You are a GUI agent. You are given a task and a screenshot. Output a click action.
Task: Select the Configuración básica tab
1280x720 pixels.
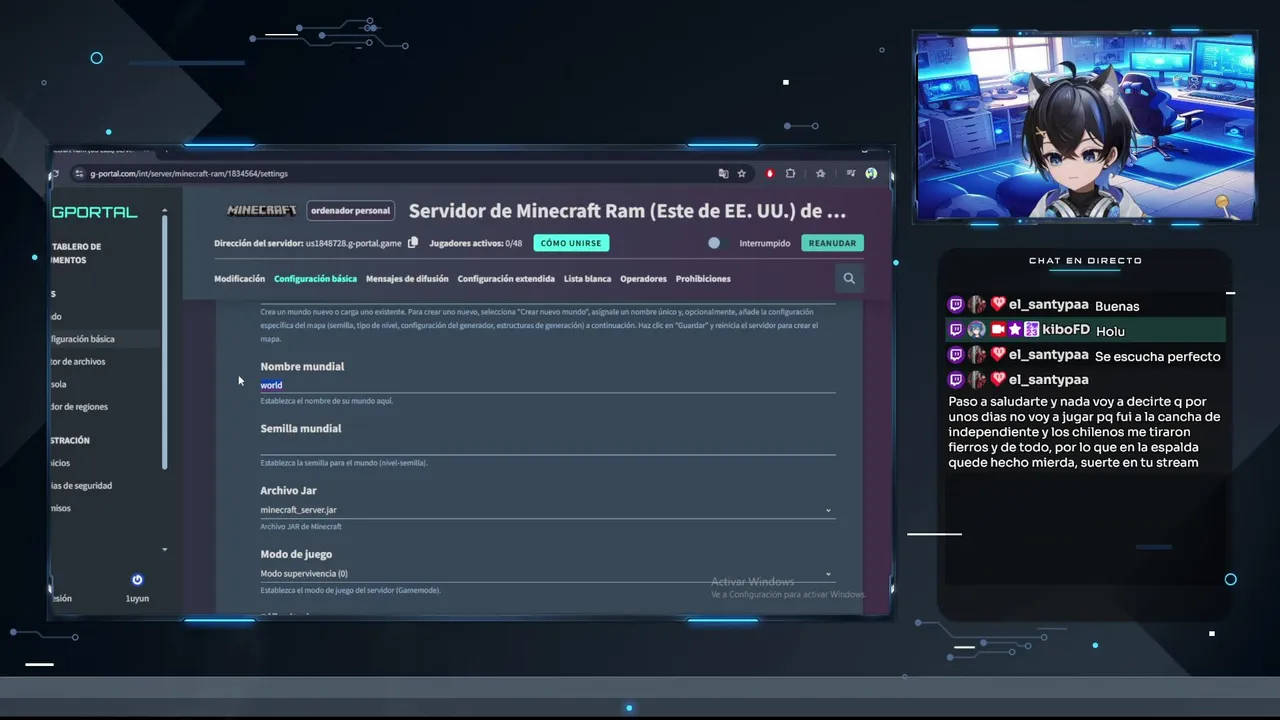315,279
